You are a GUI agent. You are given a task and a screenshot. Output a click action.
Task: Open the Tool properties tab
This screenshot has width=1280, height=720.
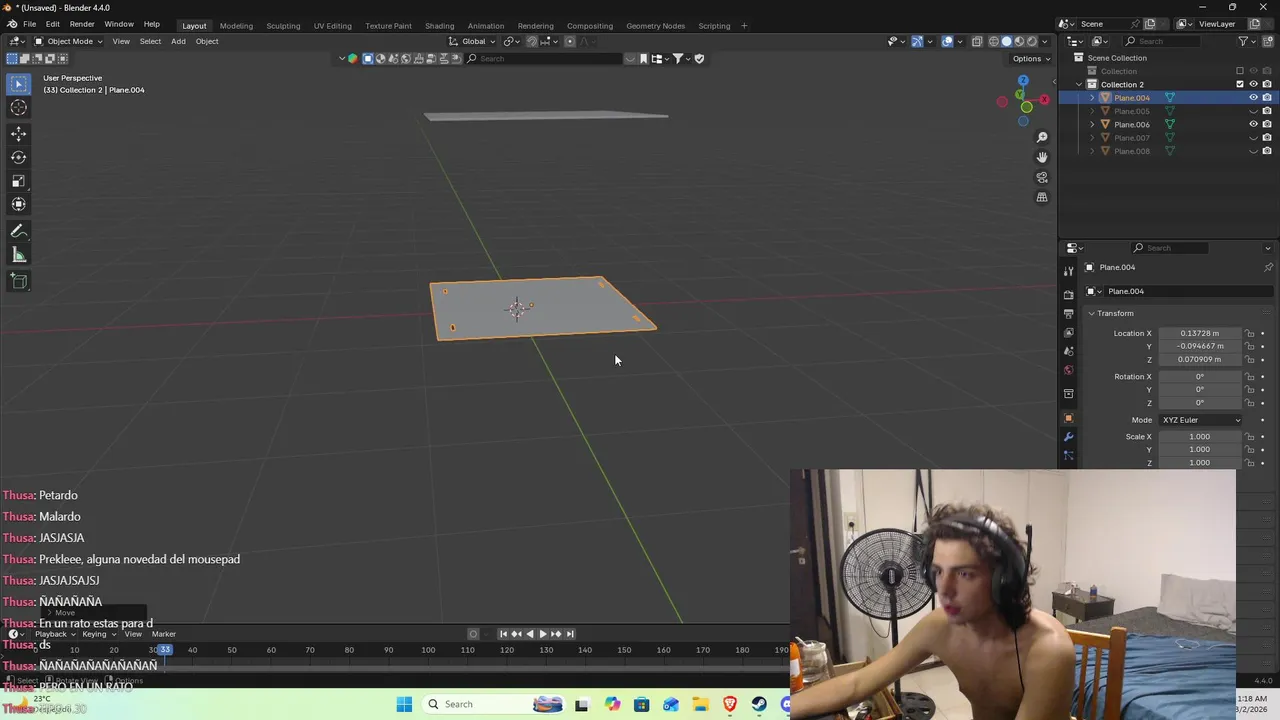pos(1068,271)
